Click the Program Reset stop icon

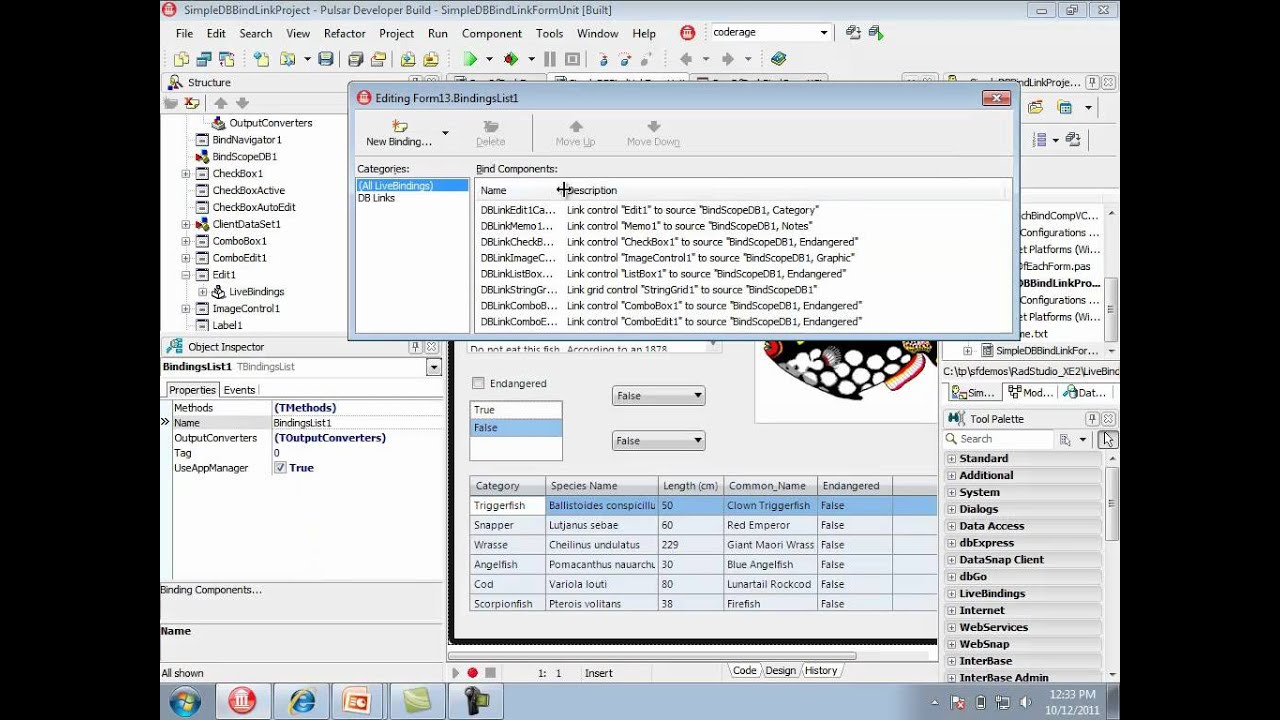tap(572, 59)
